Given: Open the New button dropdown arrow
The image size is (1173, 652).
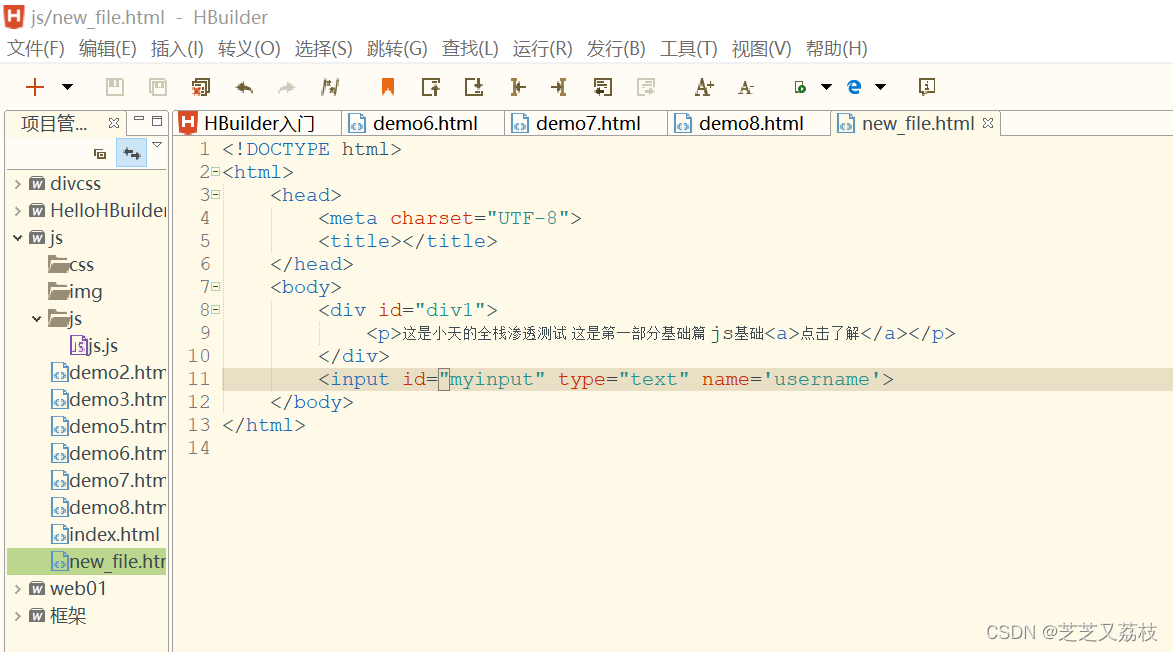Looking at the screenshot, I should coord(67,87).
